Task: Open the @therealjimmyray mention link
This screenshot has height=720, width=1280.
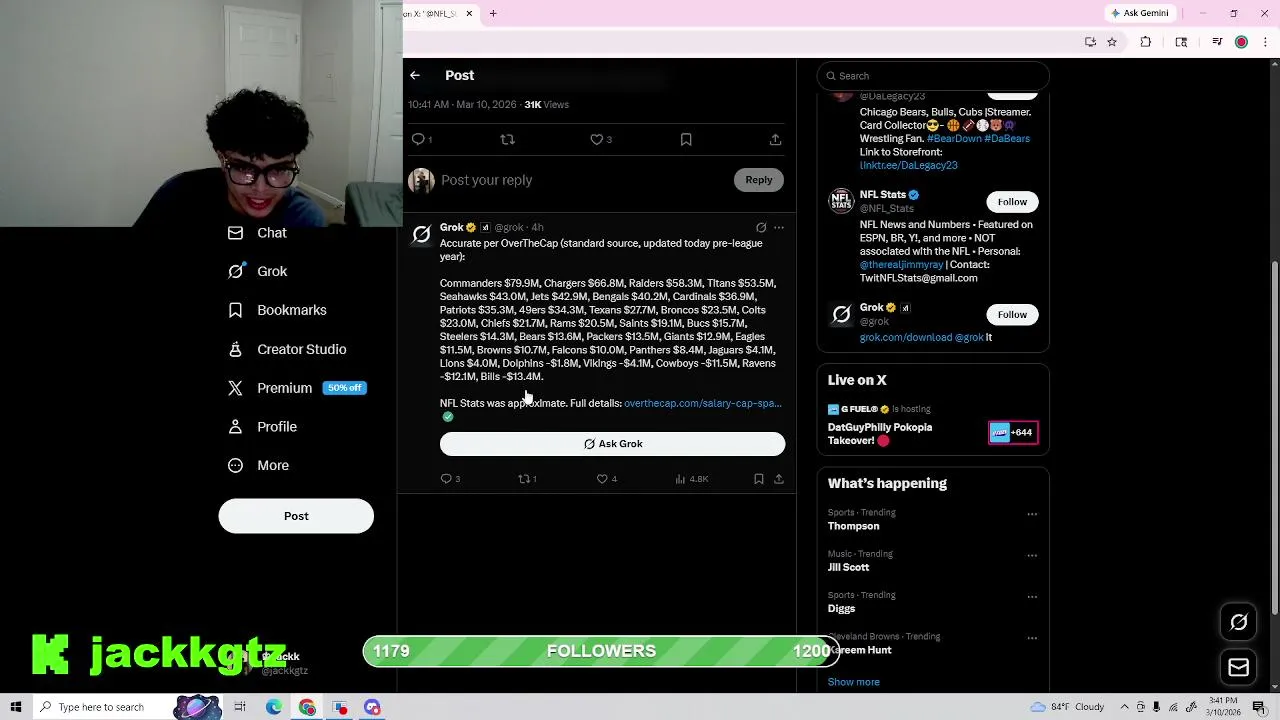Action: pyautogui.click(x=902, y=265)
